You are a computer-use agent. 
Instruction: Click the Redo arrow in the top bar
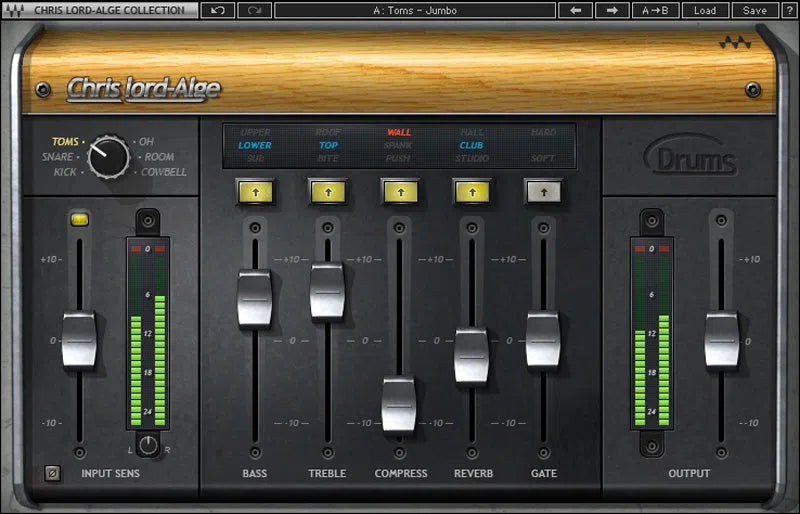254,10
